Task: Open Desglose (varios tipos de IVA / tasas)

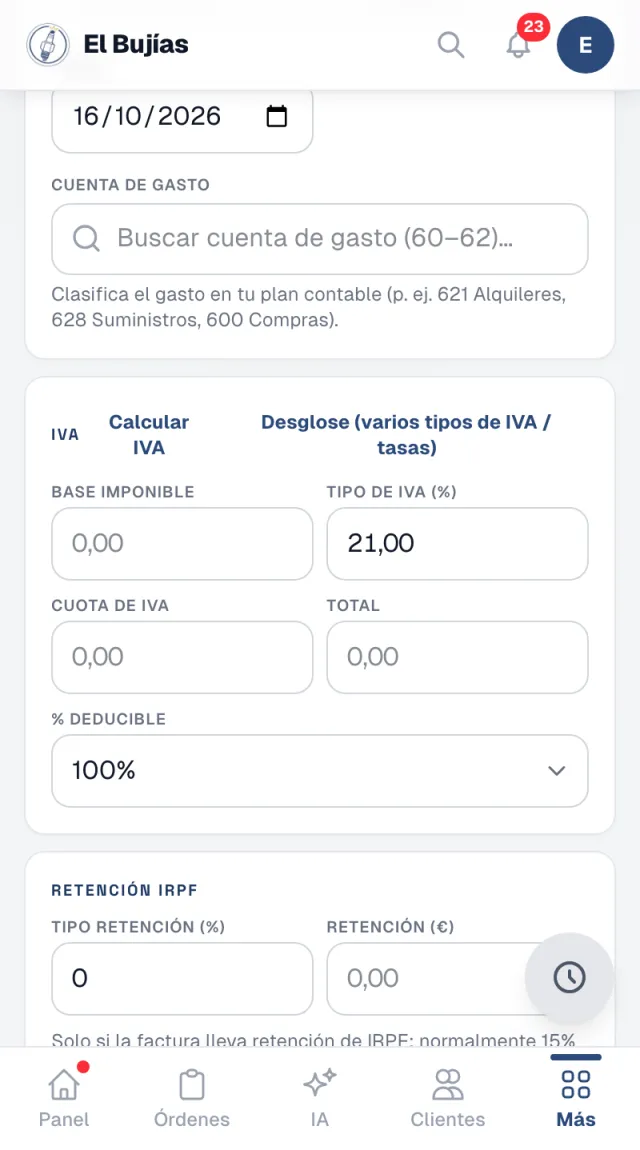Action: coord(406,435)
